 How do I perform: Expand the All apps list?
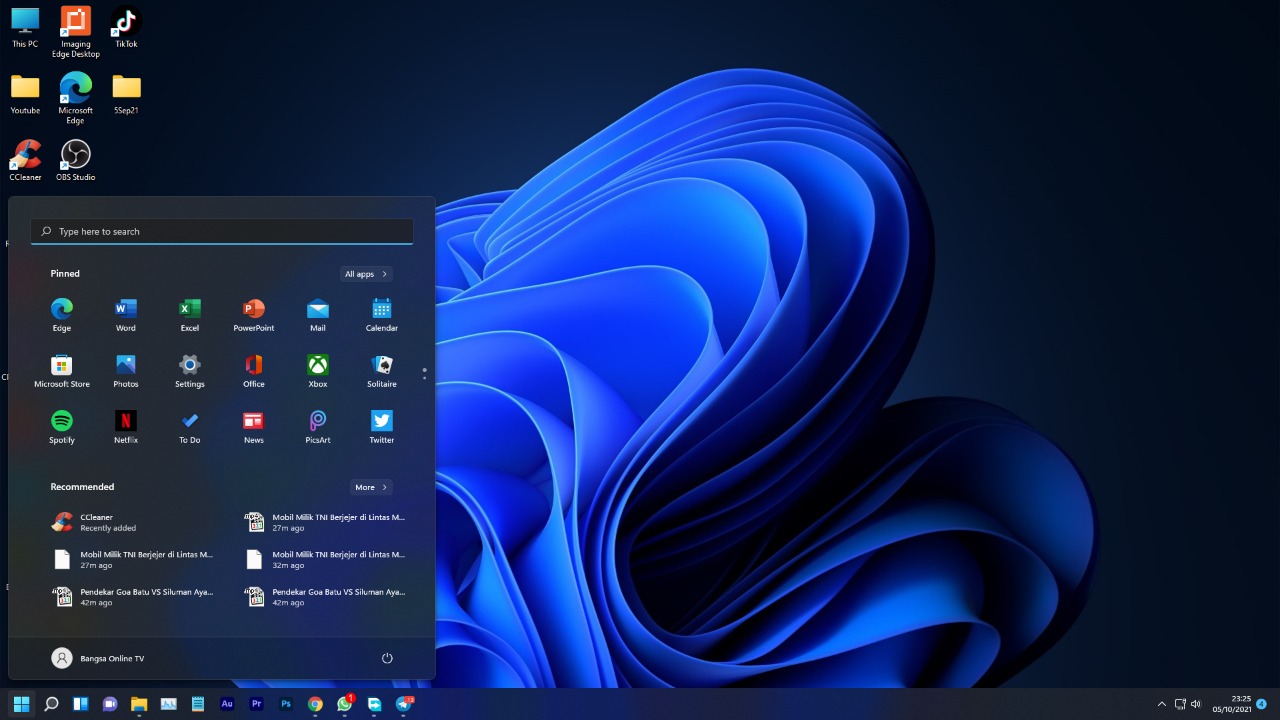coord(366,274)
